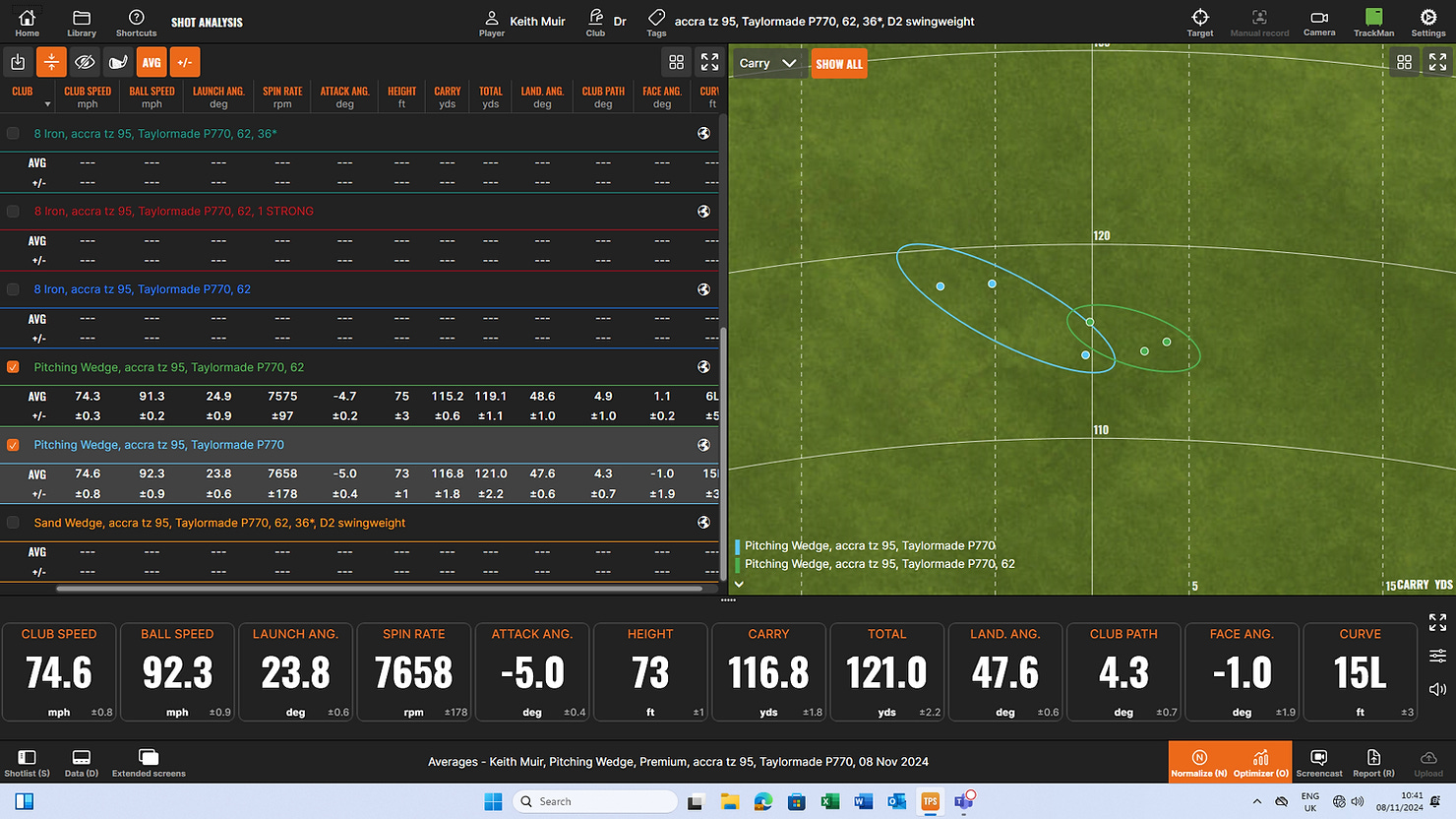Screen dimensions: 1456x819
Task: Check the 8 Iron 62, 36* group
Action: (x=13, y=133)
